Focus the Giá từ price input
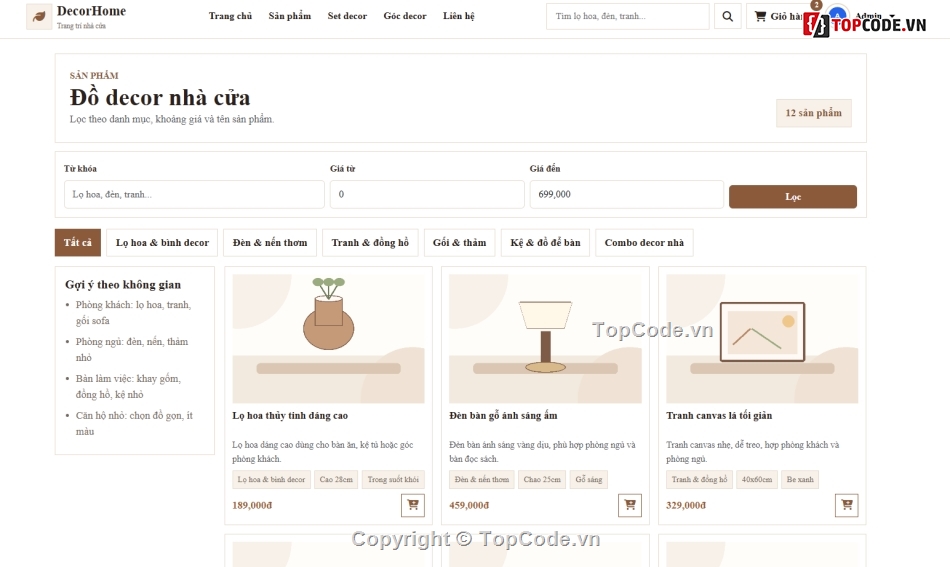The height and width of the screenshot is (567, 950). tap(427, 194)
